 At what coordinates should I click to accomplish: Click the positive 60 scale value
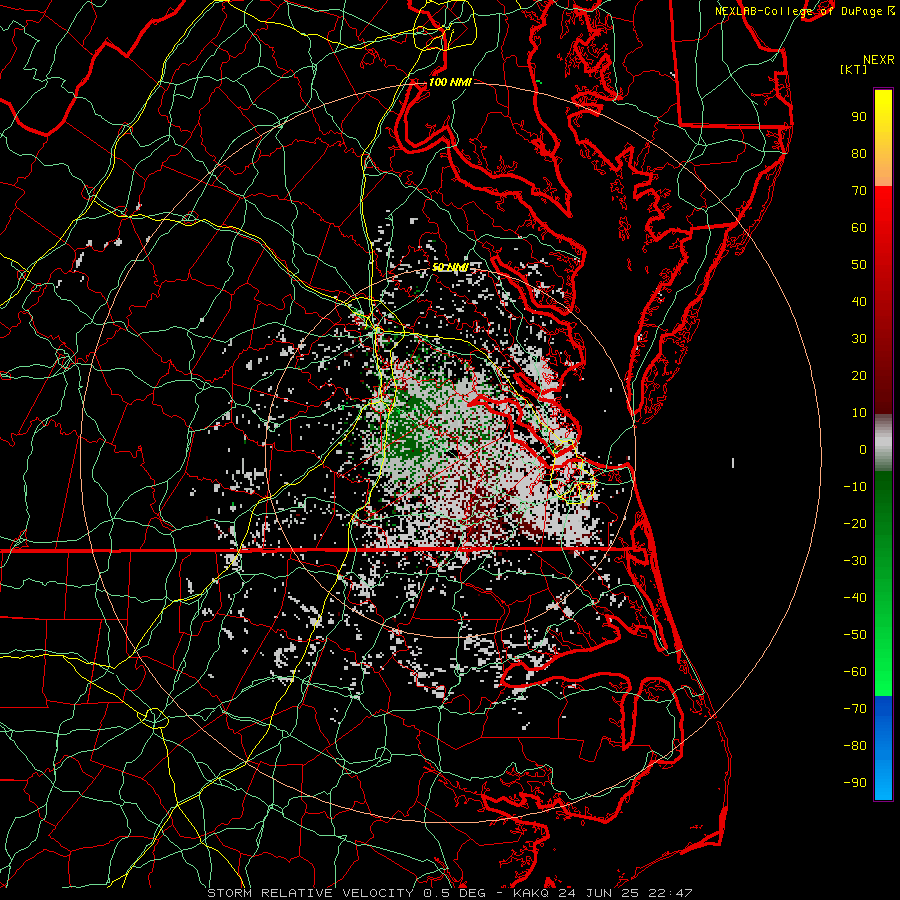pyautogui.click(x=859, y=227)
